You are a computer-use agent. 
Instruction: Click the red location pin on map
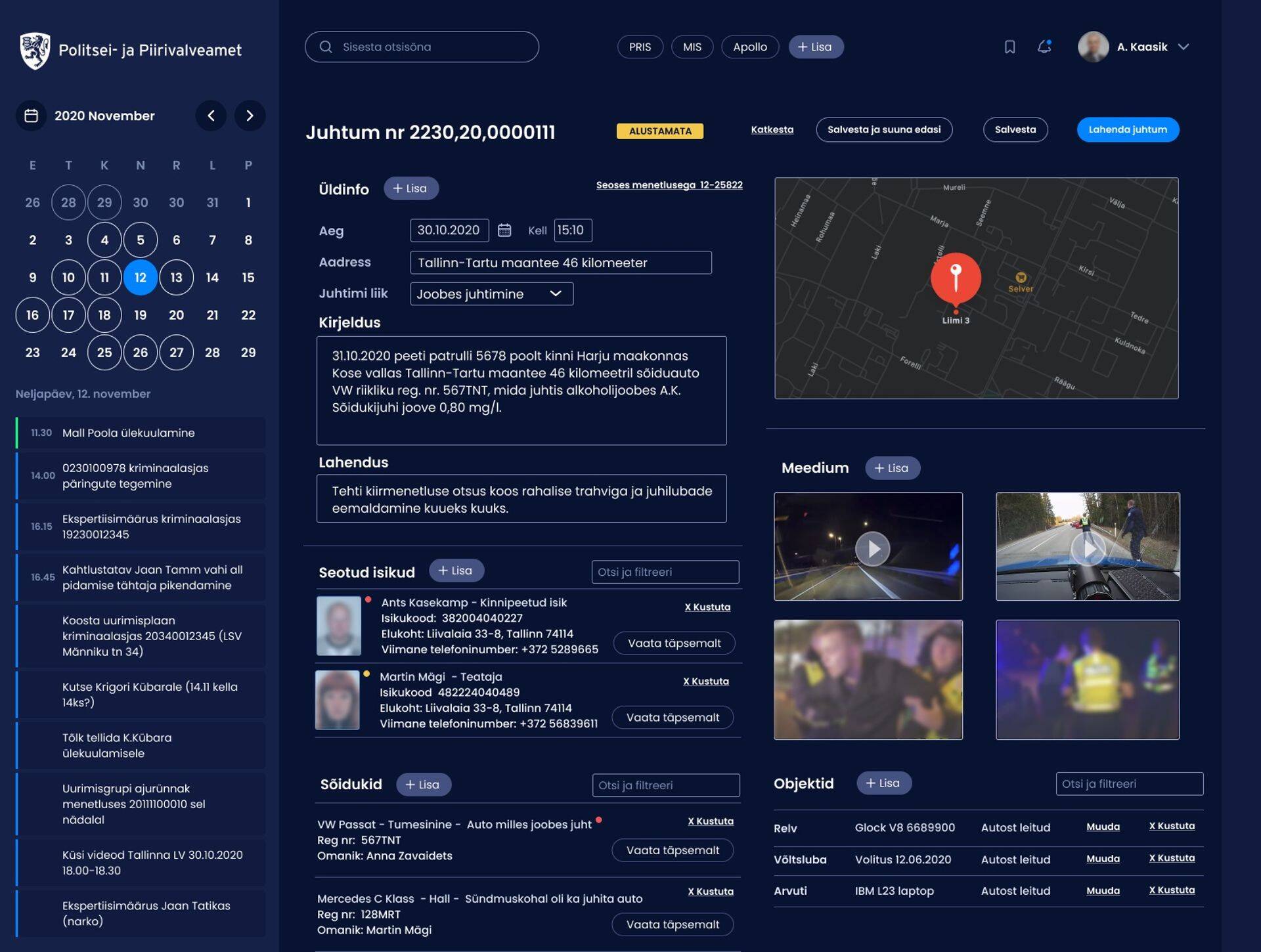point(956,278)
